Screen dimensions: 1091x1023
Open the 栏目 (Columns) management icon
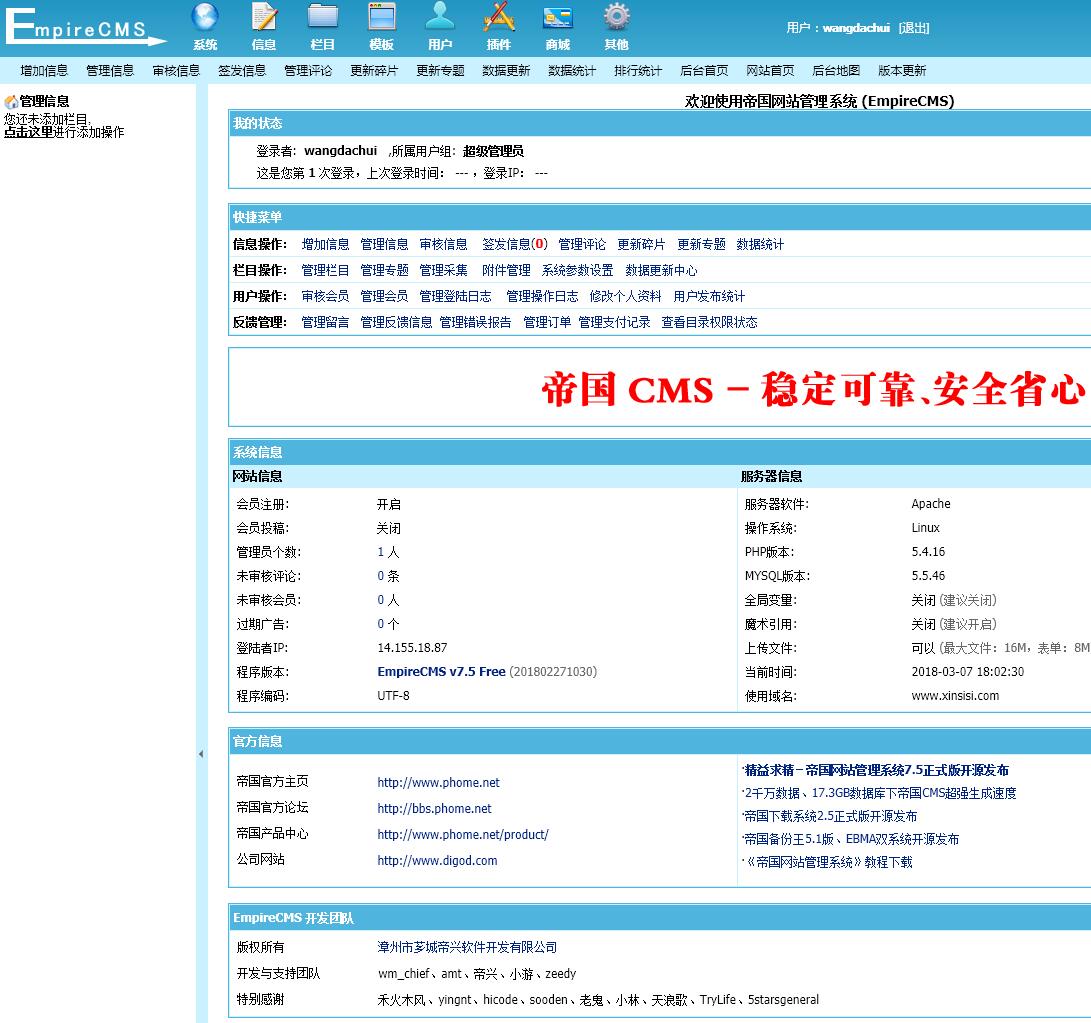pyautogui.click(x=322, y=25)
